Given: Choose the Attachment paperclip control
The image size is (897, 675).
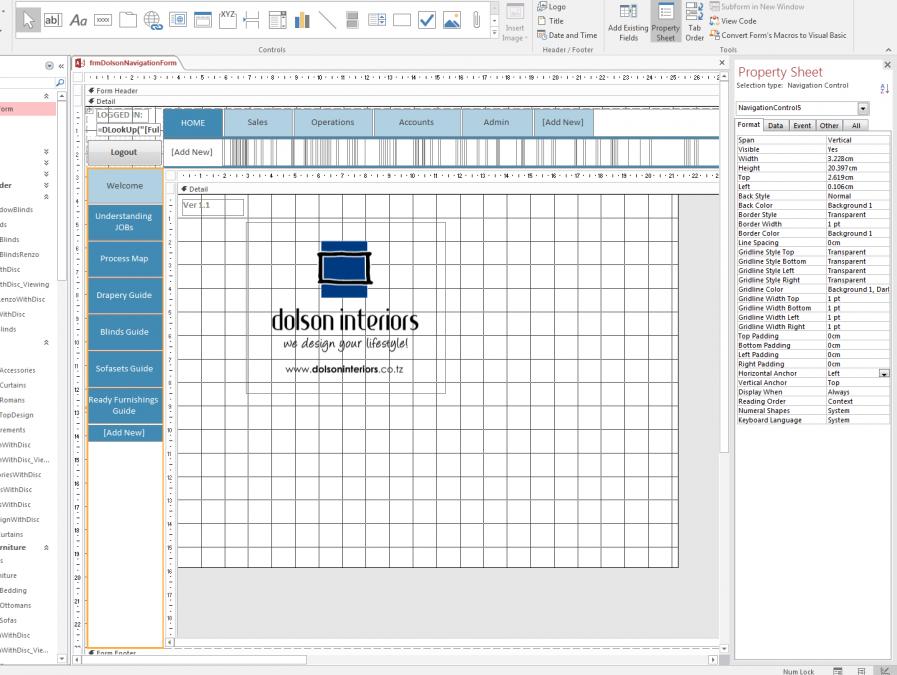Looking at the screenshot, I should coord(476,21).
